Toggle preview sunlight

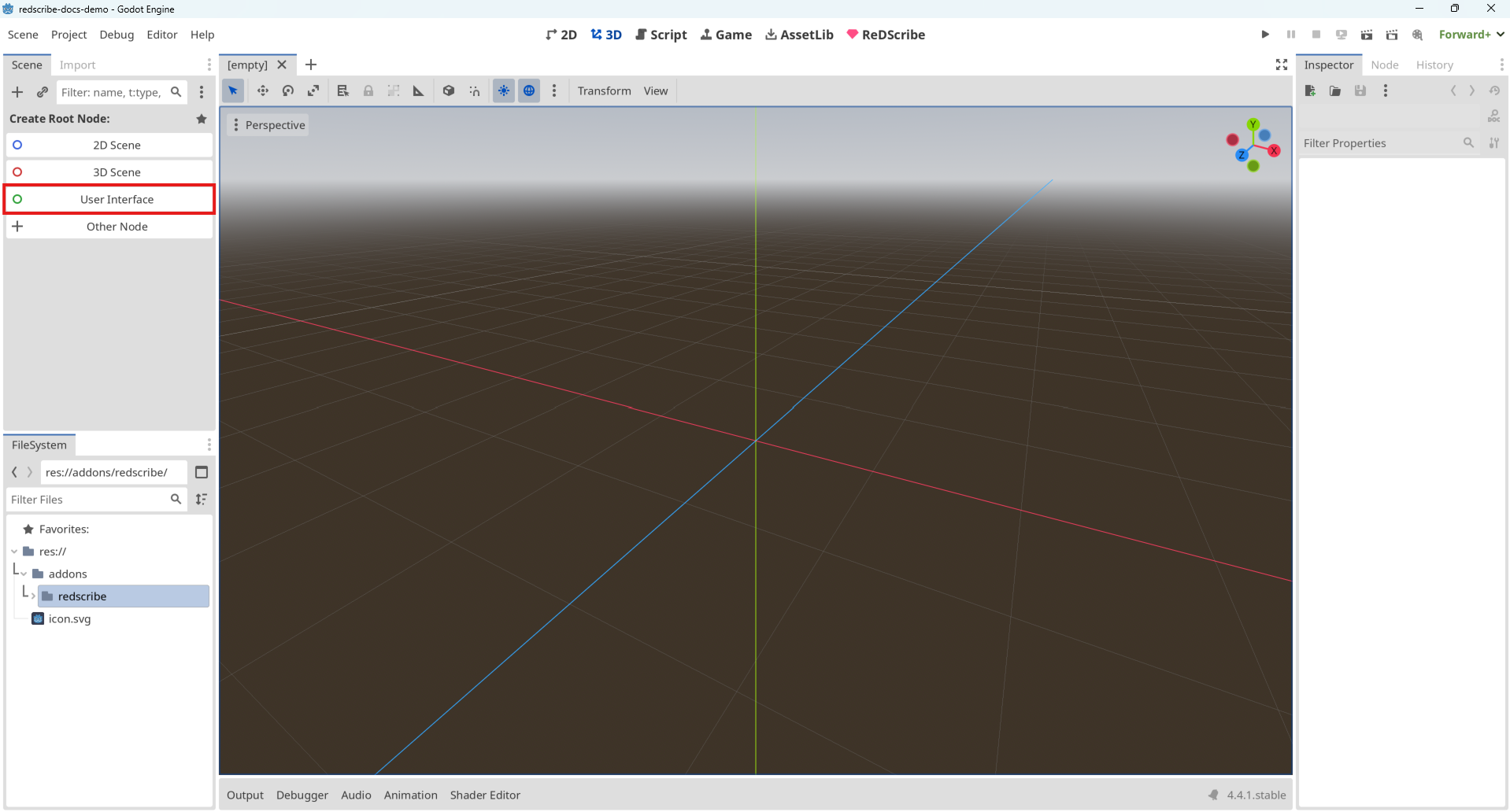[x=504, y=90]
